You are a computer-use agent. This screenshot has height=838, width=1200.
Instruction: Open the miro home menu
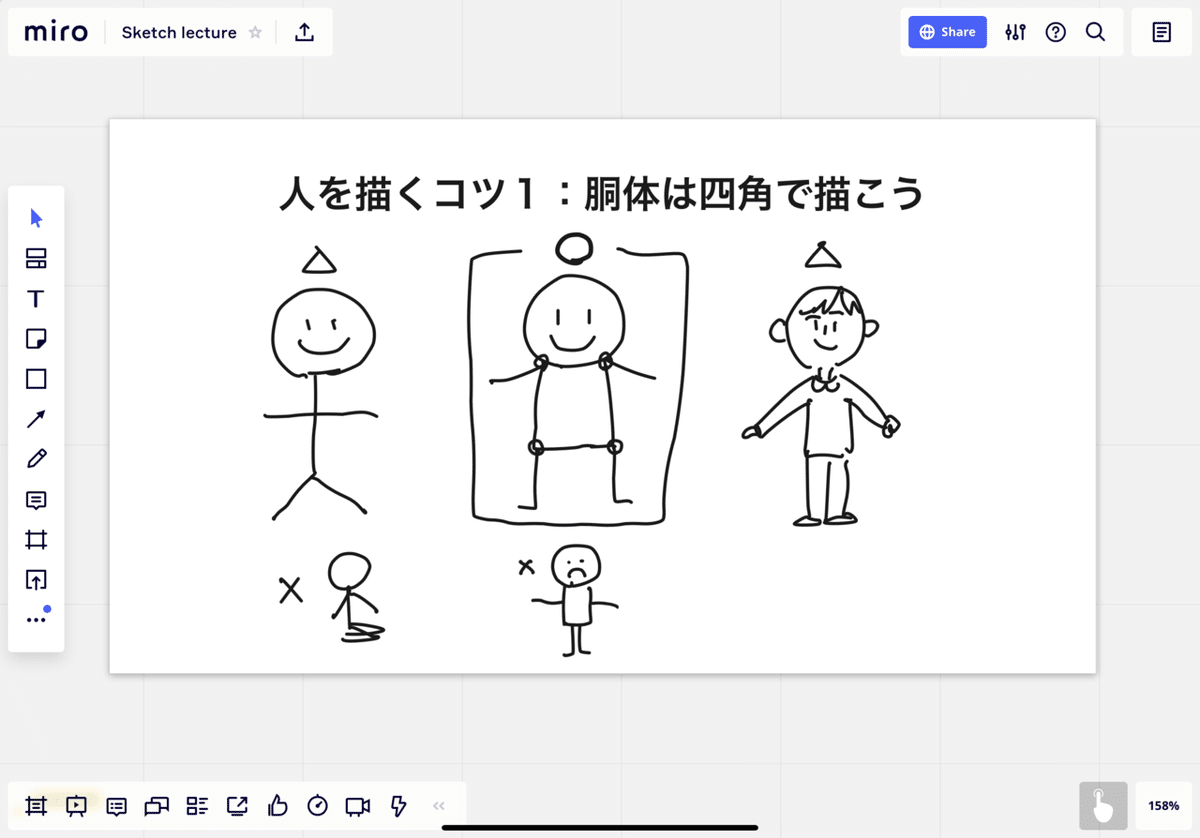55,31
